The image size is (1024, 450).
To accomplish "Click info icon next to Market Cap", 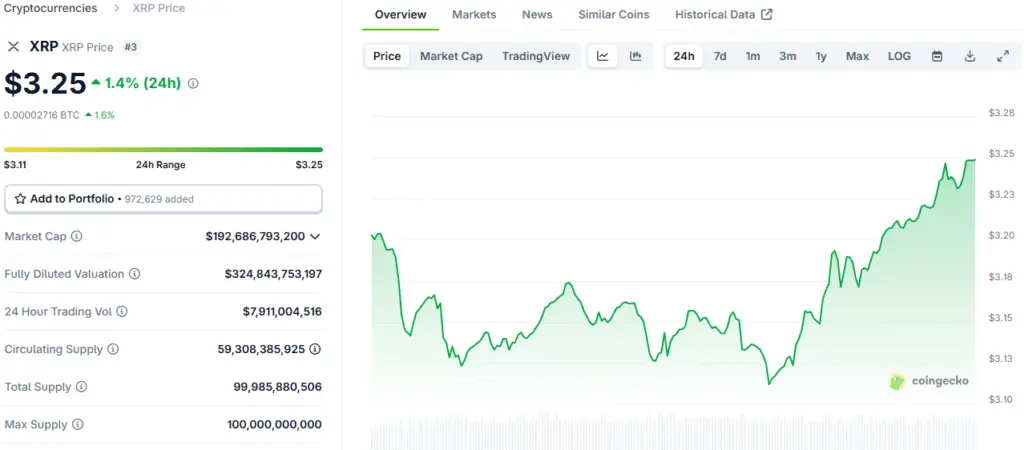I will click(77, 237).
